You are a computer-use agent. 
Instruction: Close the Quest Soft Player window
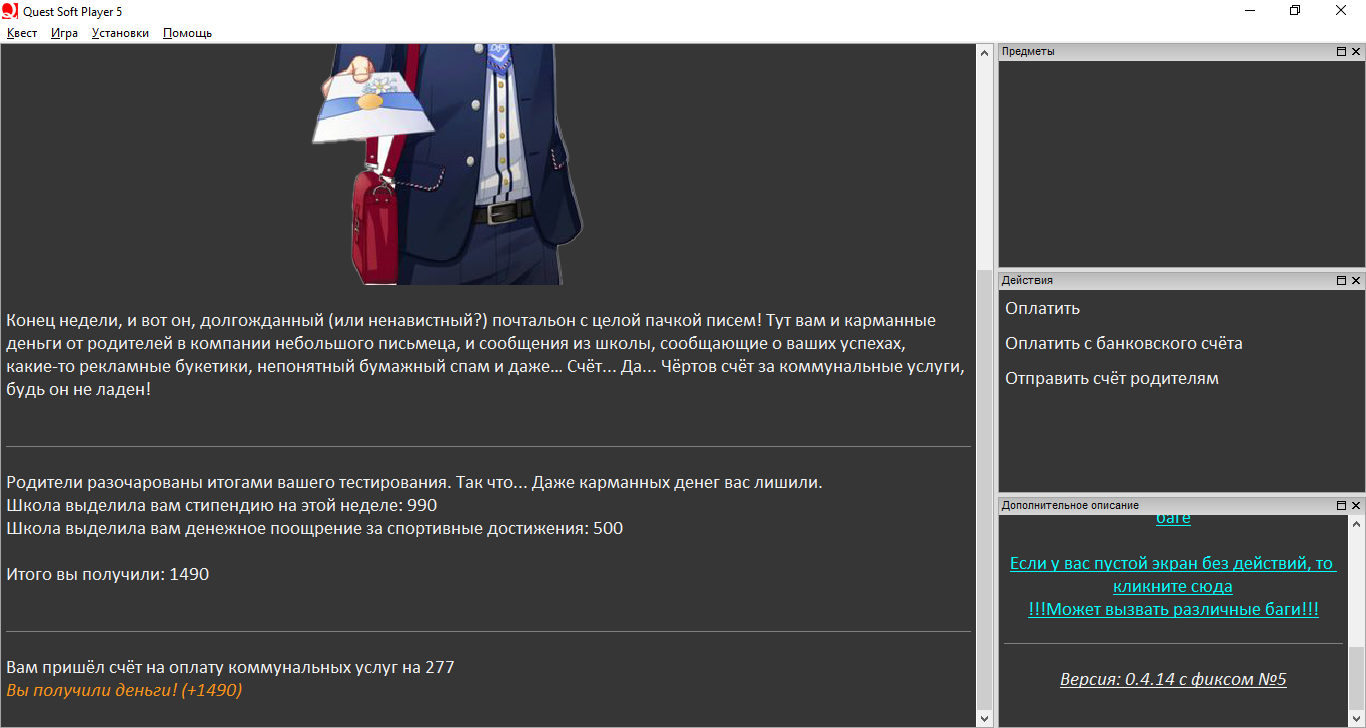click(1342, 10)
